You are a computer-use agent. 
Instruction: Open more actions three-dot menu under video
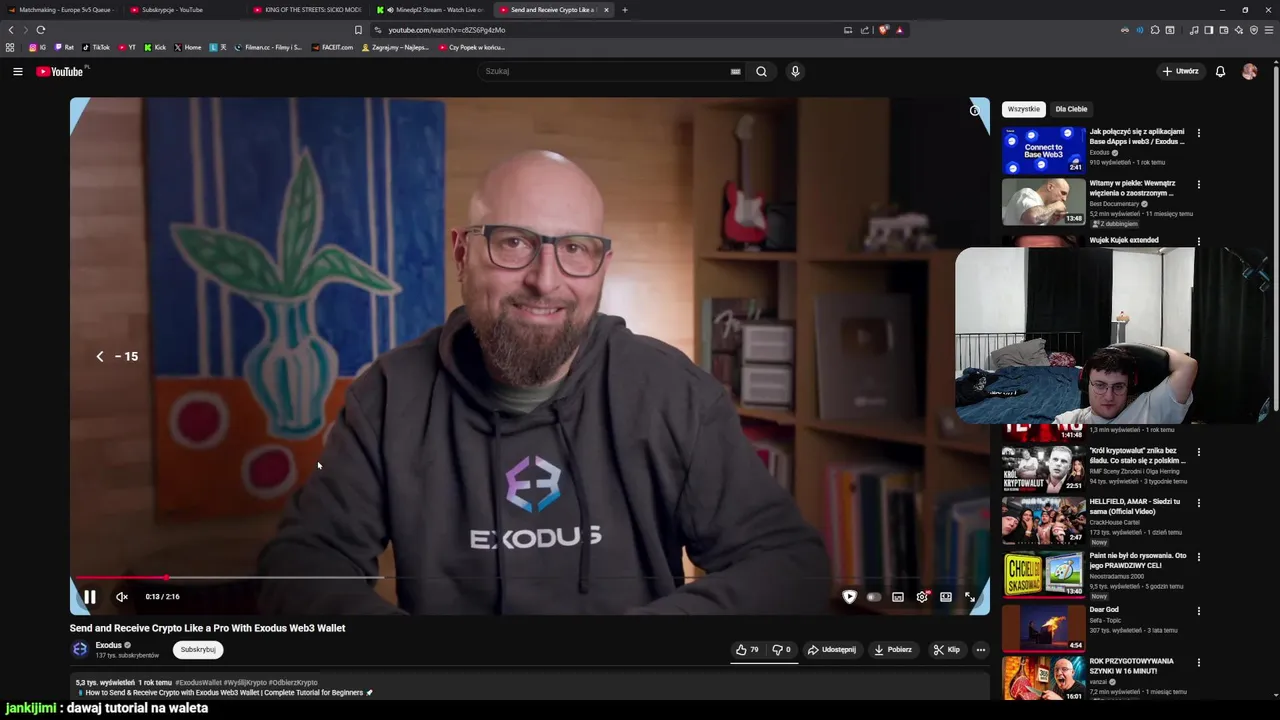(980, 649)
